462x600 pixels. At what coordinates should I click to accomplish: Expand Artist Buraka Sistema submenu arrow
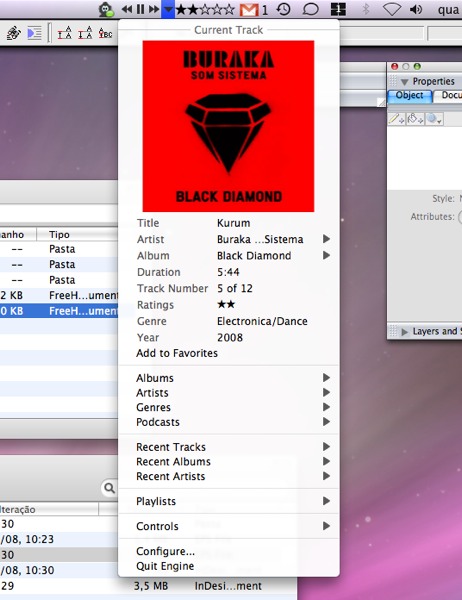(326, 239)
